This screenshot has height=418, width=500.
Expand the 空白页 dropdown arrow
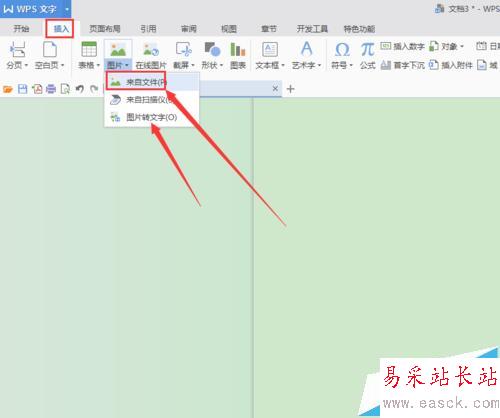pos(62,65)
